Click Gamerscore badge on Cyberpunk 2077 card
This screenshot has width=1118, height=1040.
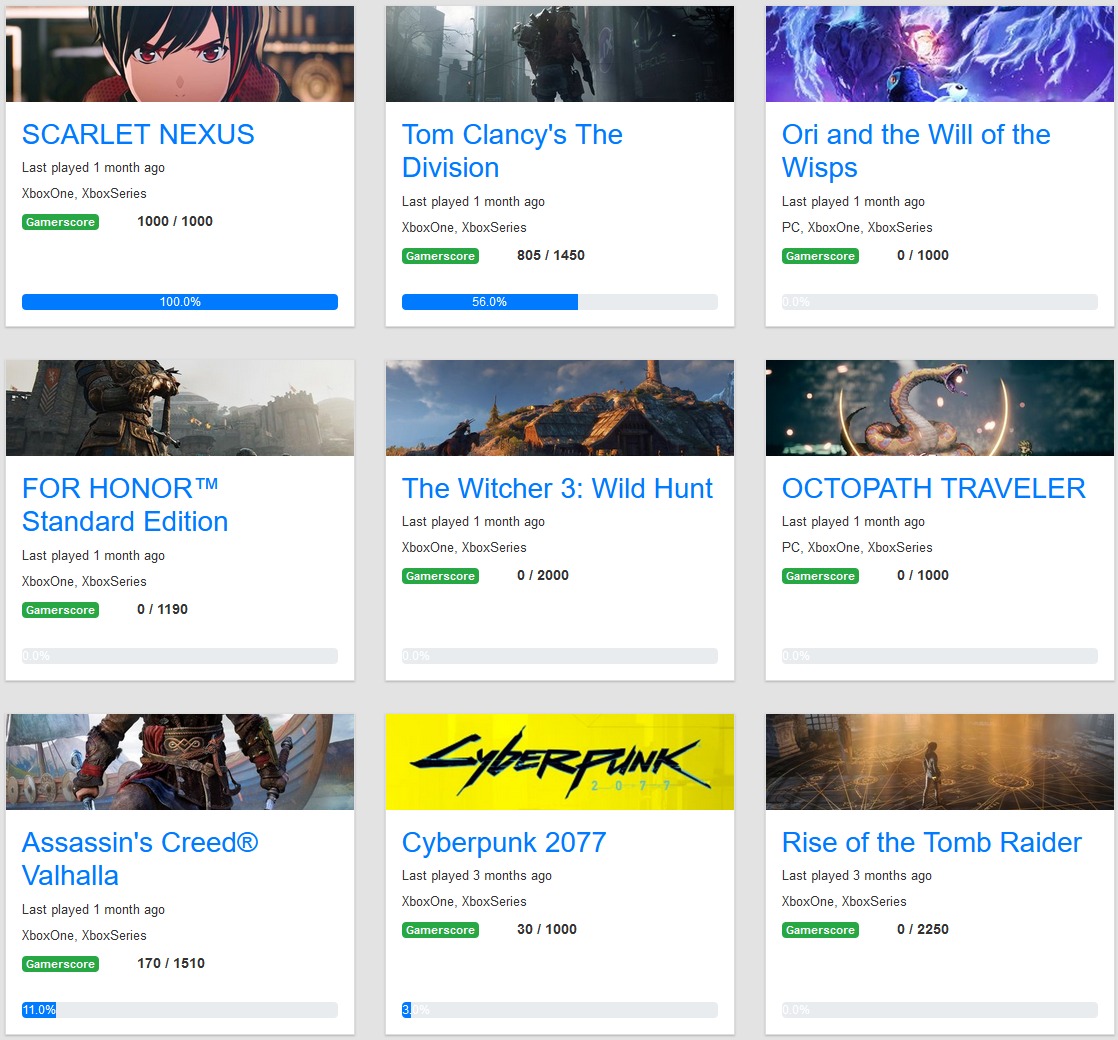441,930
